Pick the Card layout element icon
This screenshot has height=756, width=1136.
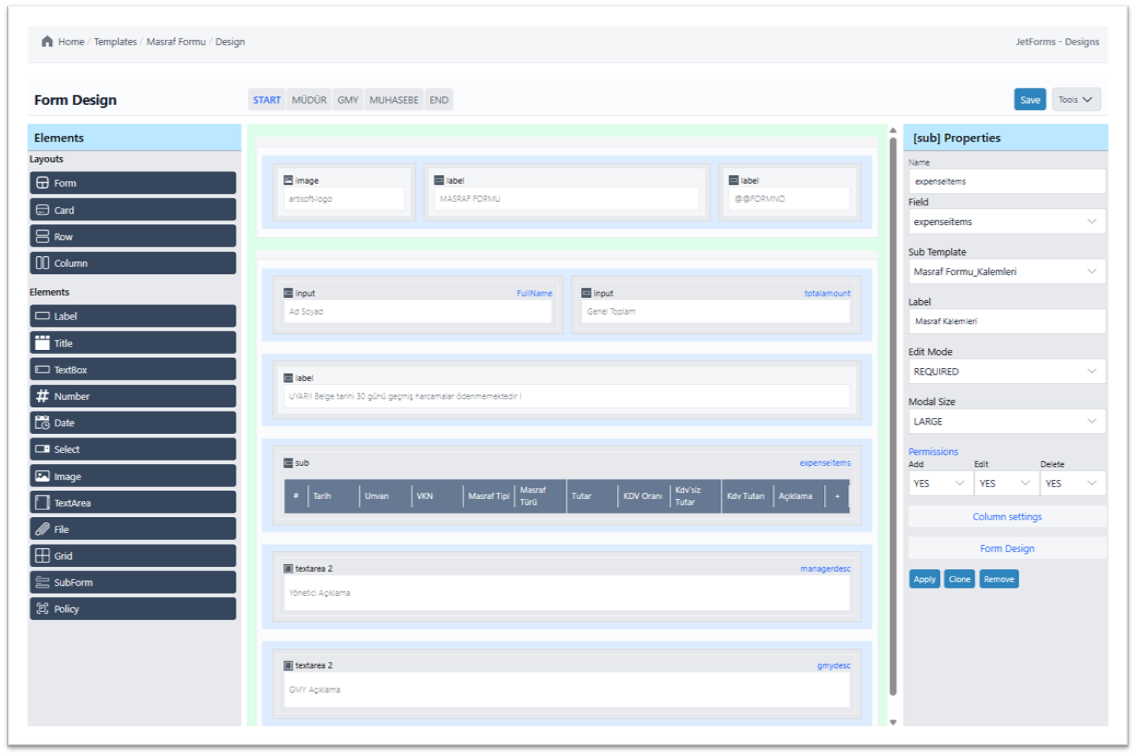pos(42,210)
